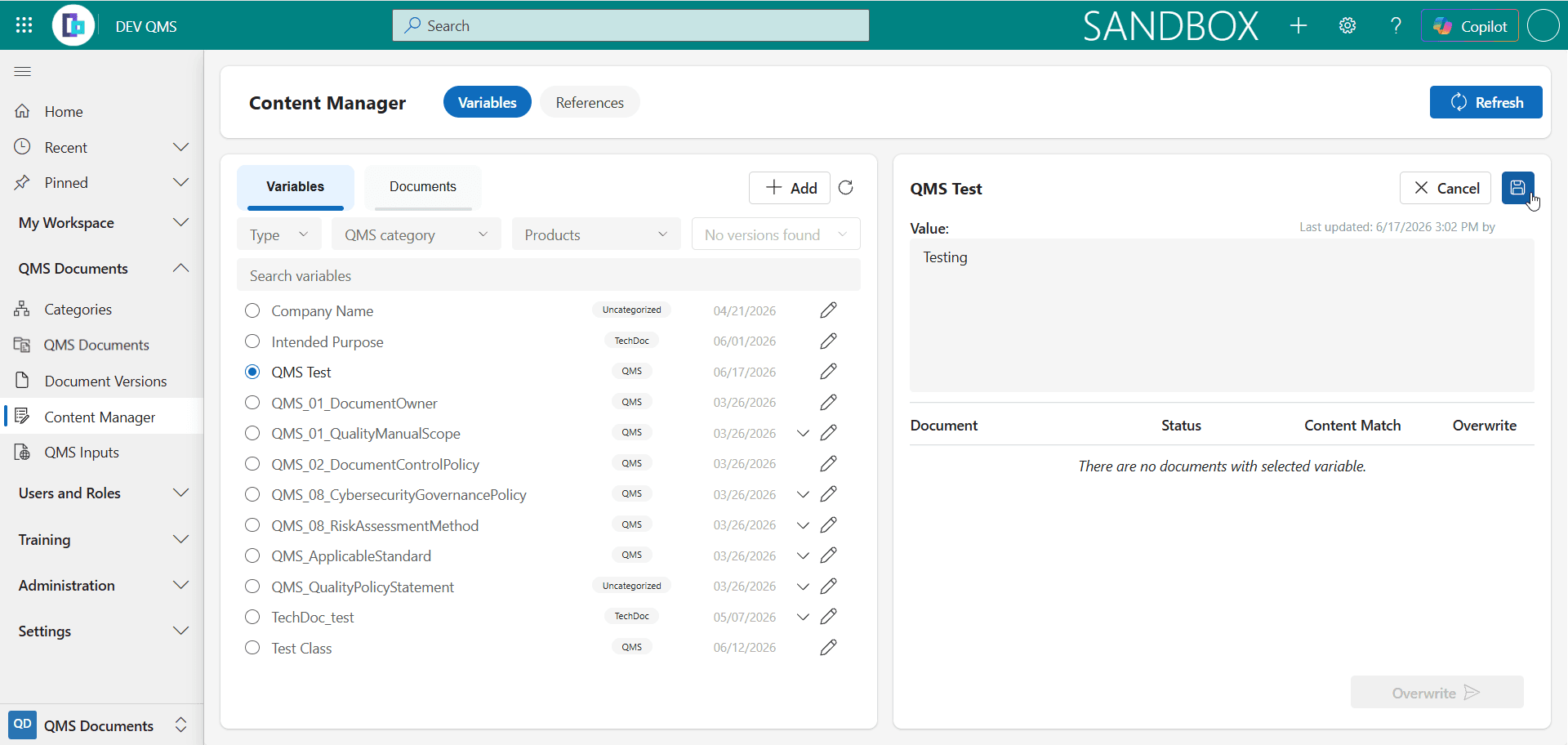The height and width of the screenshot is (745, 1568).
Task: Switch to the Documents tab
Action: click(422, 187)
